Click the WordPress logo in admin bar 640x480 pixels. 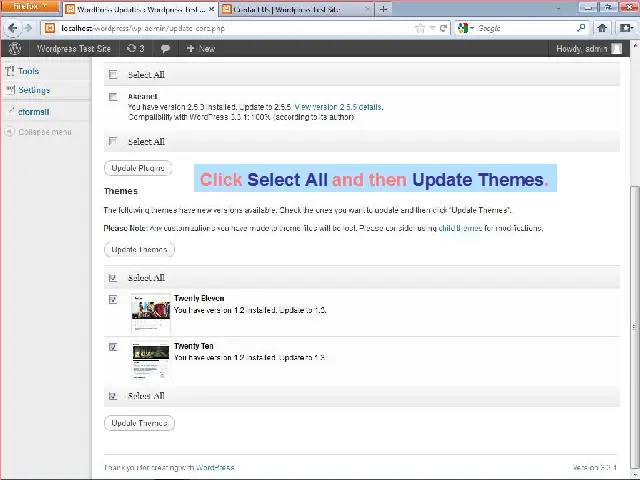(15, 49)
